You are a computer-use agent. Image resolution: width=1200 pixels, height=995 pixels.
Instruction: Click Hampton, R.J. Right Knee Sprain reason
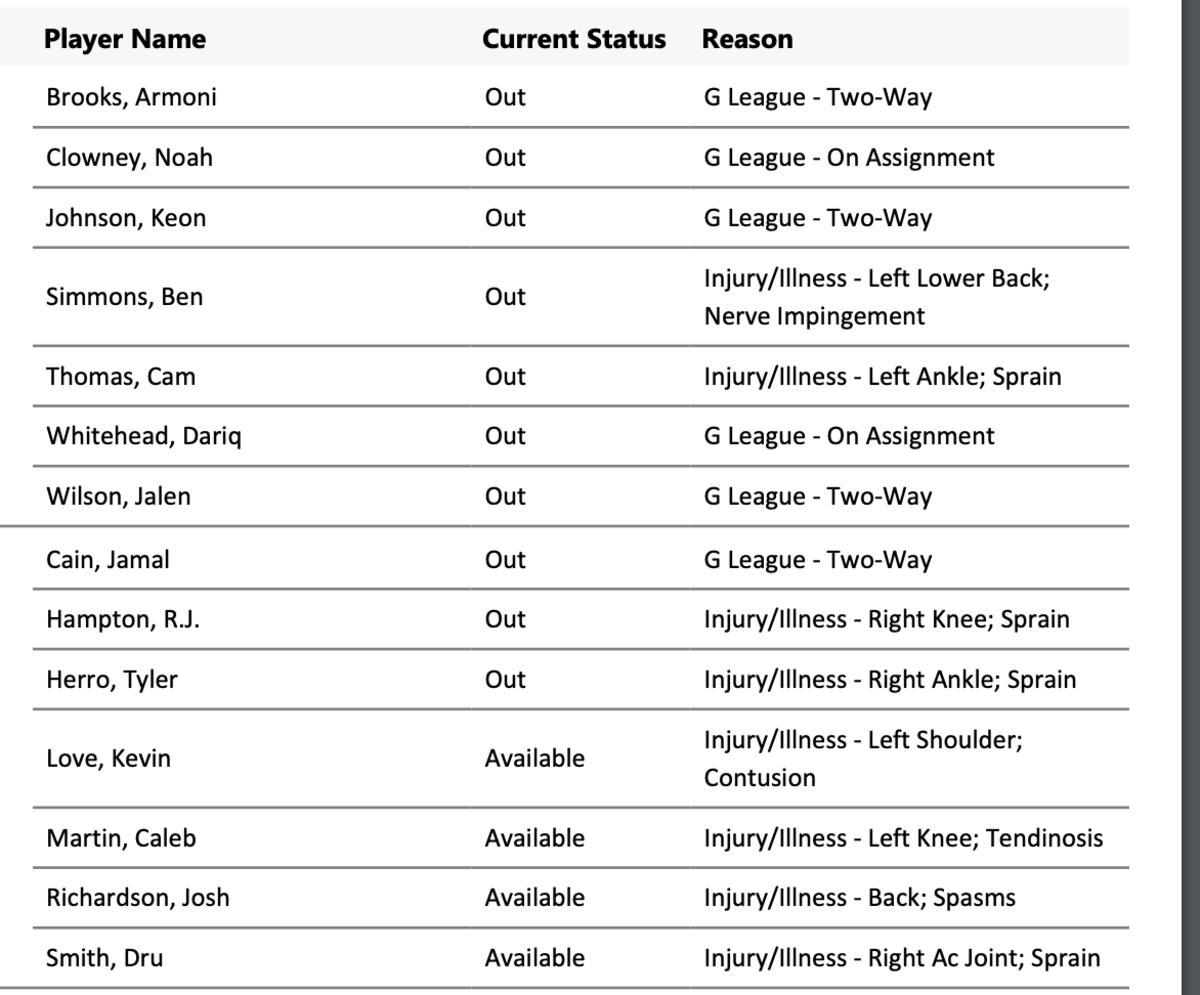coord(886,619)
